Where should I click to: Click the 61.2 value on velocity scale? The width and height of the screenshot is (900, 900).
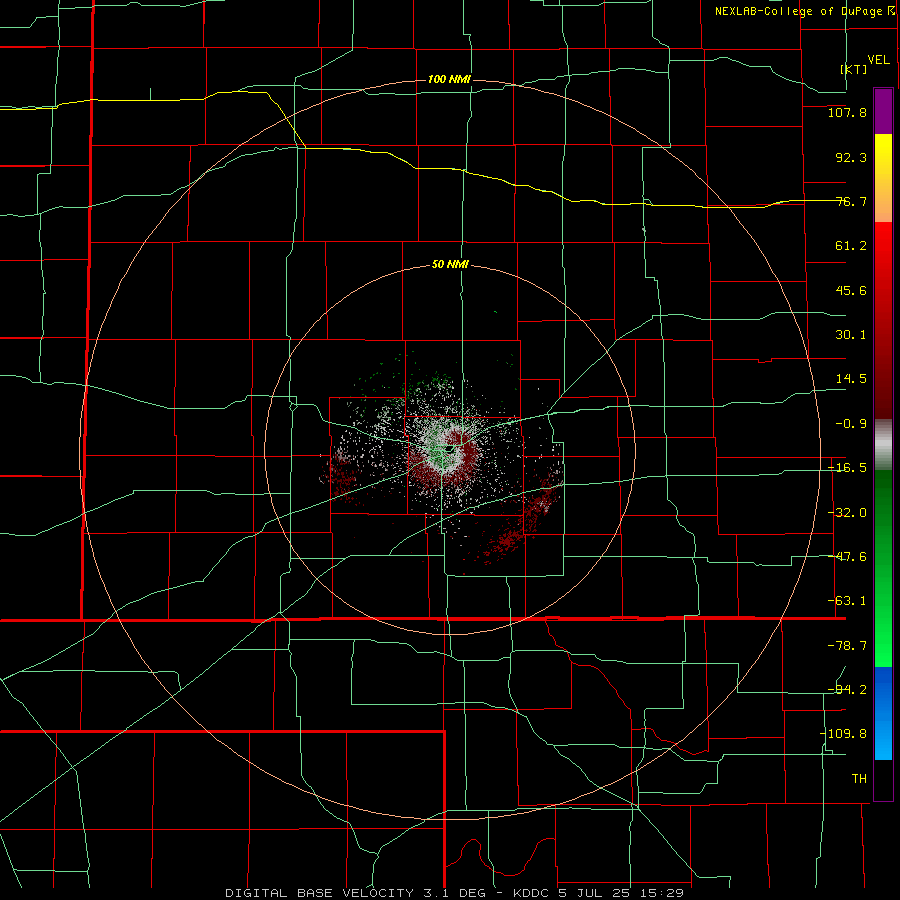pos(851,246)
